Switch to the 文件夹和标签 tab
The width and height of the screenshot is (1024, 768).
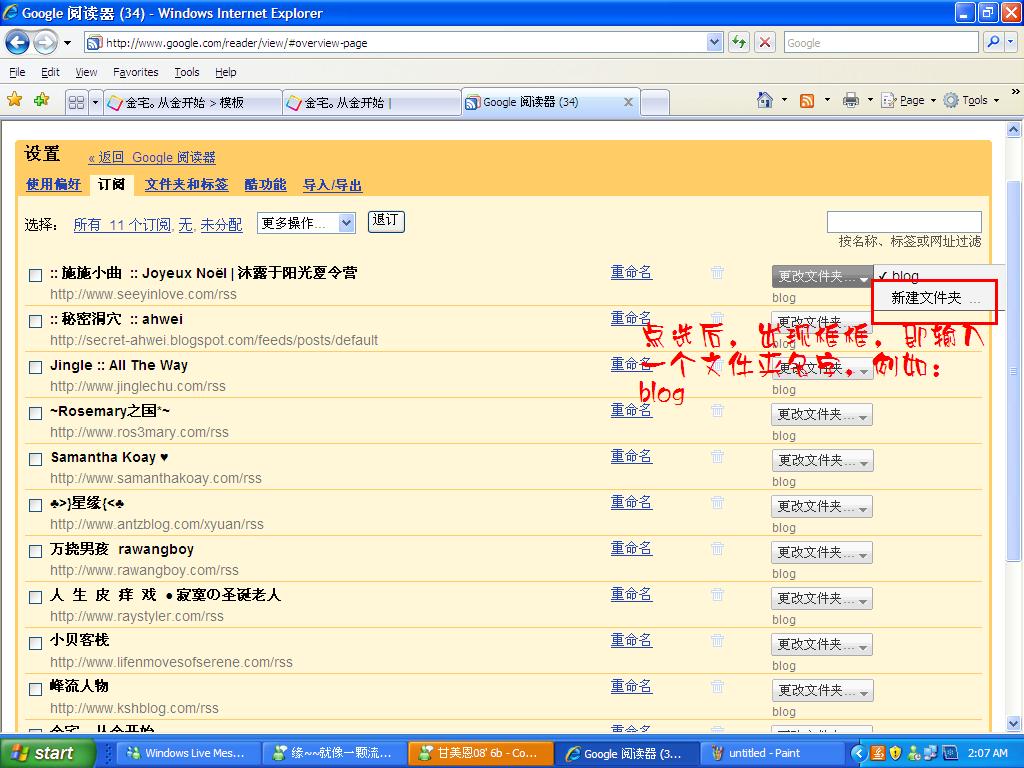(x=186, y=185)
